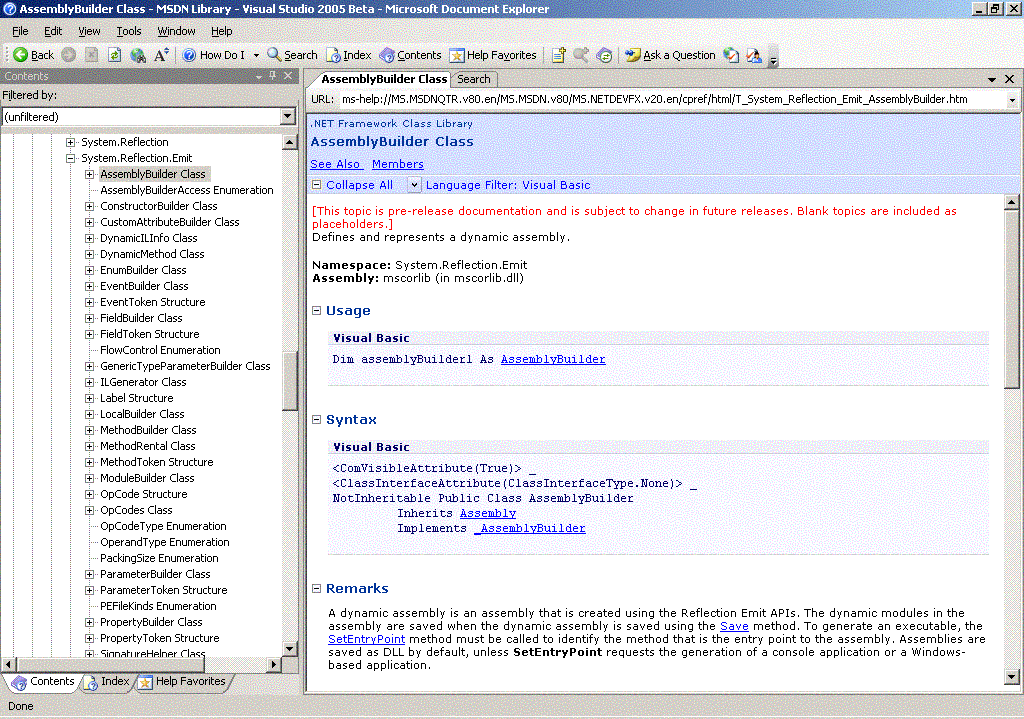Image resolution: width=1024 pixels, height=719 pixels.
Task: Open the URL history dropdown arrow
Action: (1012, 100)
